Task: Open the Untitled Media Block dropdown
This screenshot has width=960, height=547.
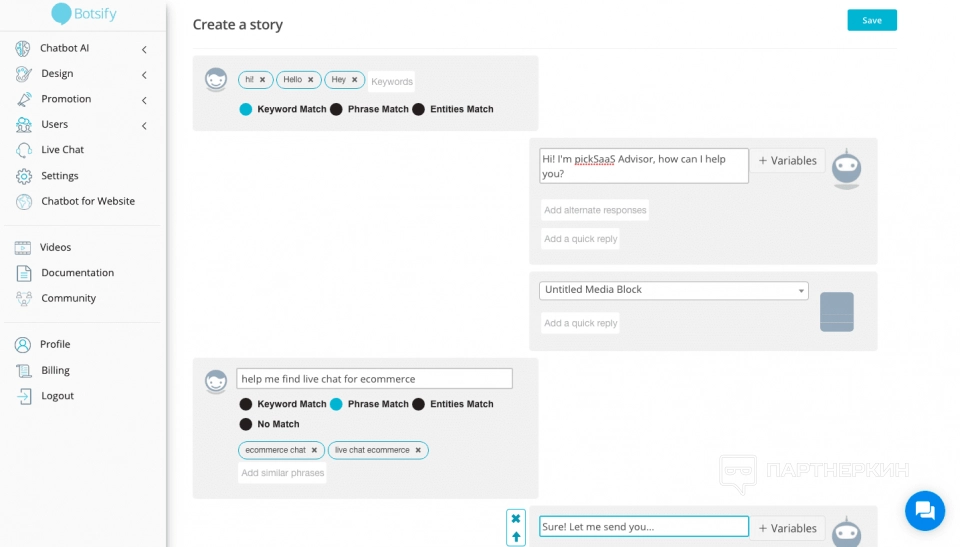Action: pyautogui.click(x=673, y=290)
